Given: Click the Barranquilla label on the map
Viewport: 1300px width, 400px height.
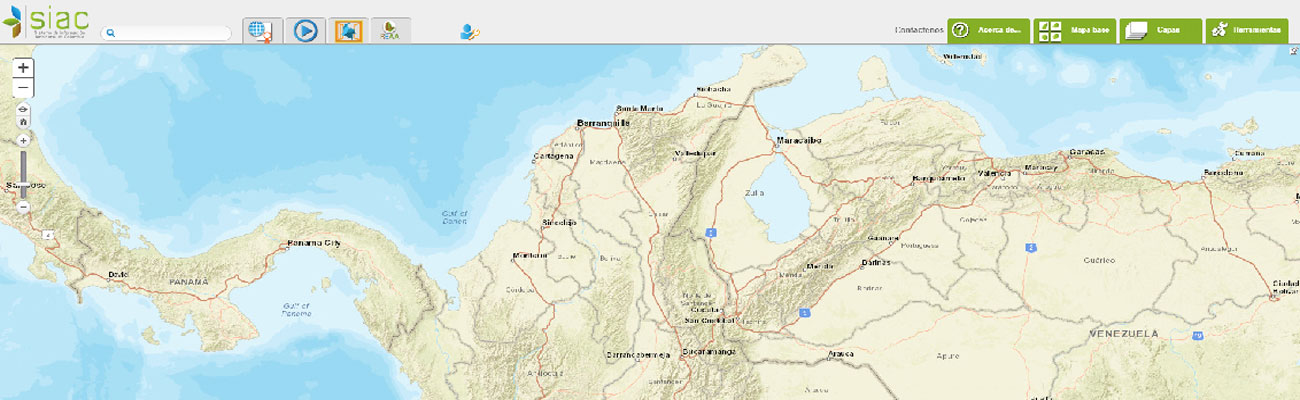Looking at the screenshot, I should pos(603,123).
